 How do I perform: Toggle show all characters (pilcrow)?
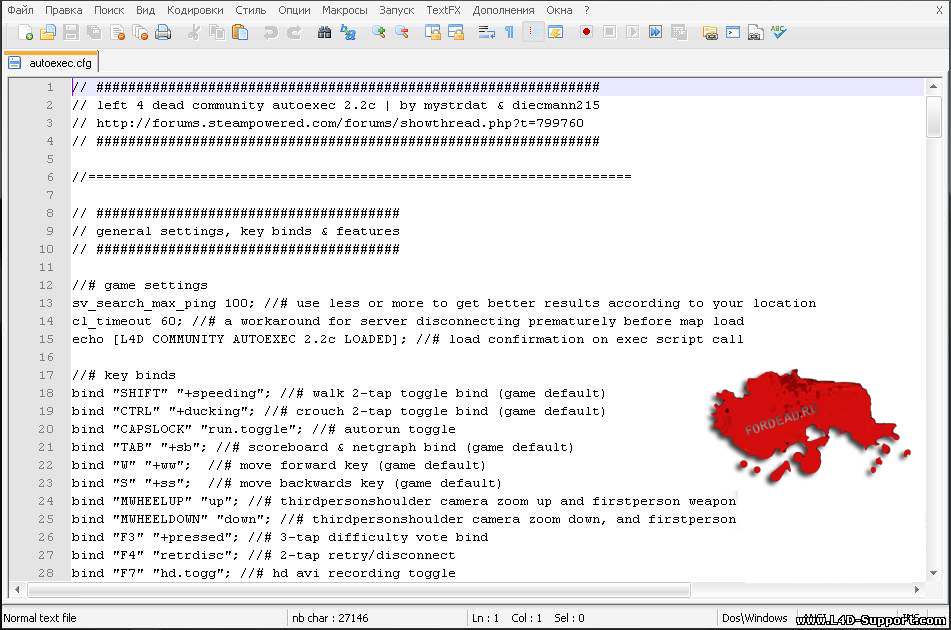509,32
